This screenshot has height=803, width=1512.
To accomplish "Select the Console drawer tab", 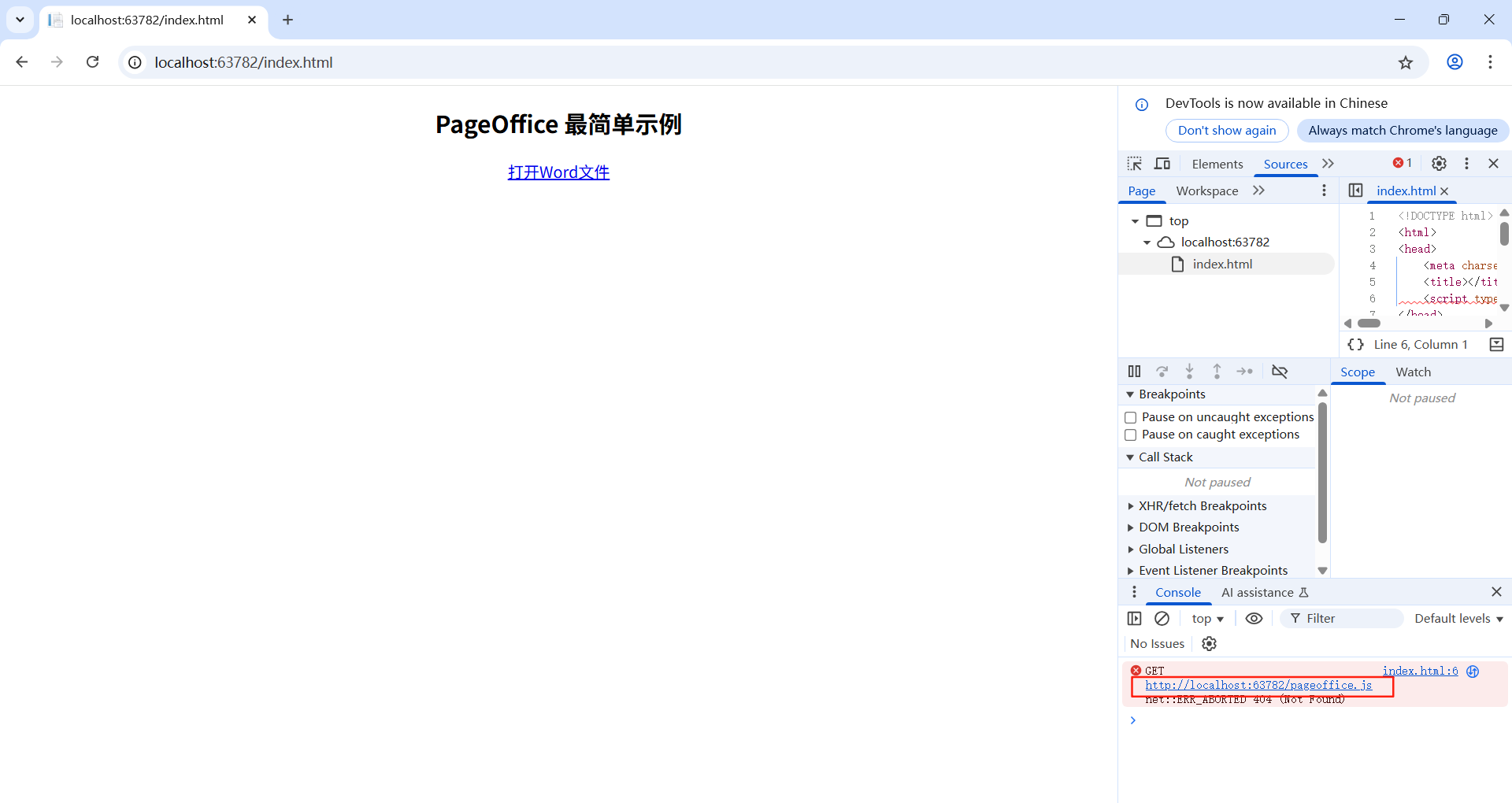I will tap(1178, 593).
